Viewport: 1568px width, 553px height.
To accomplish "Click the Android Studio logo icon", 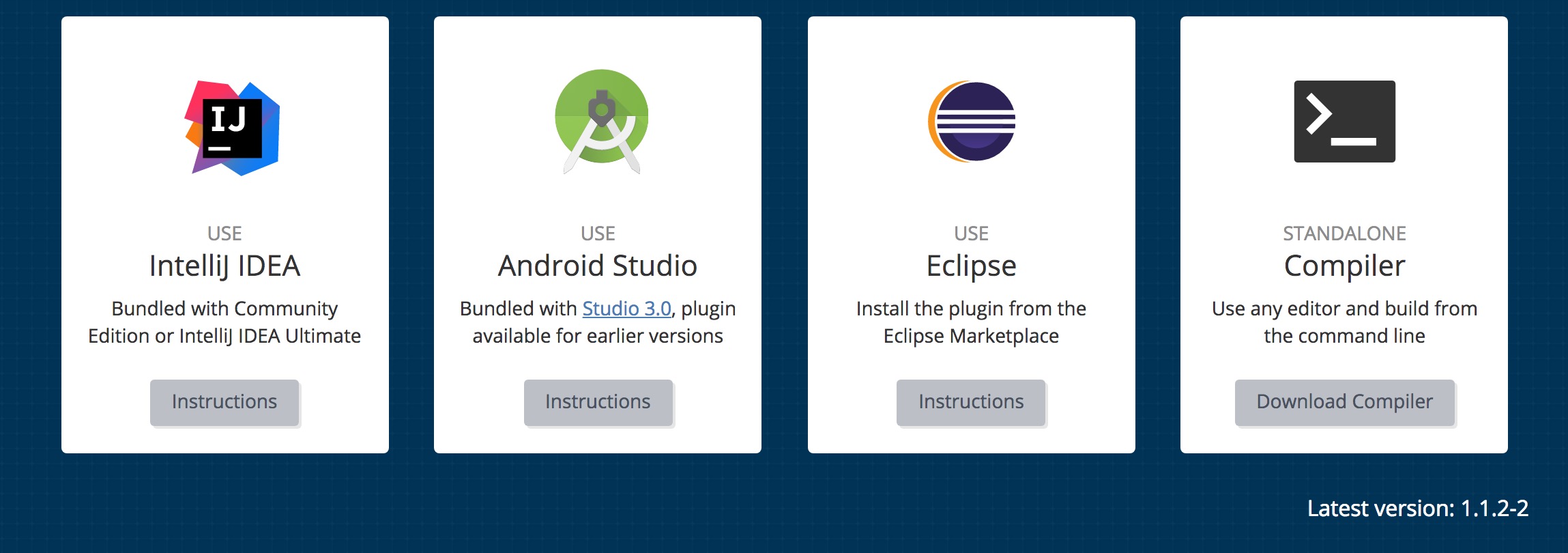I will coord(601,122).
